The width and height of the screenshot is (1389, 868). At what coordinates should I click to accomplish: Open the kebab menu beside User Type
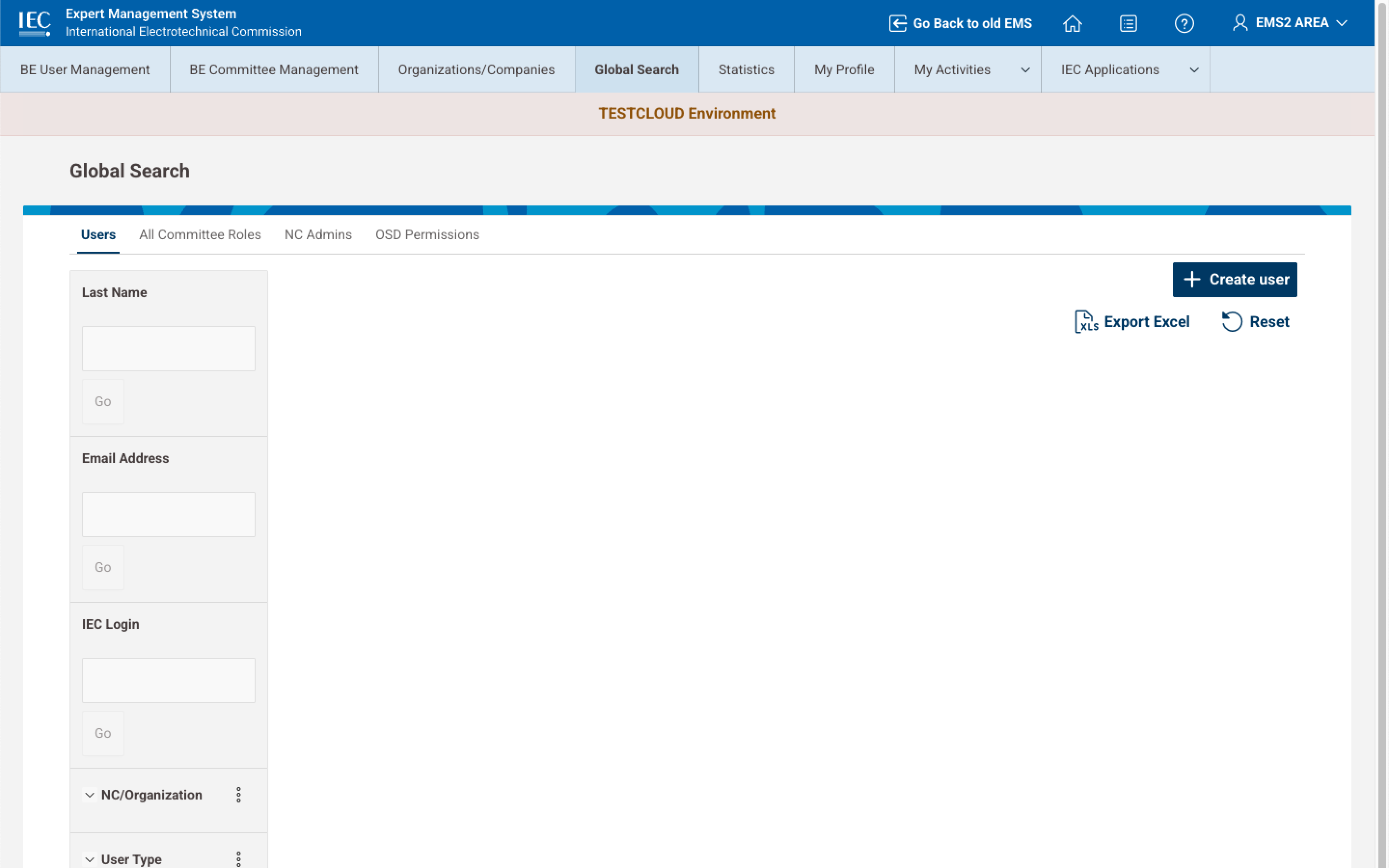tap(239, 858)
